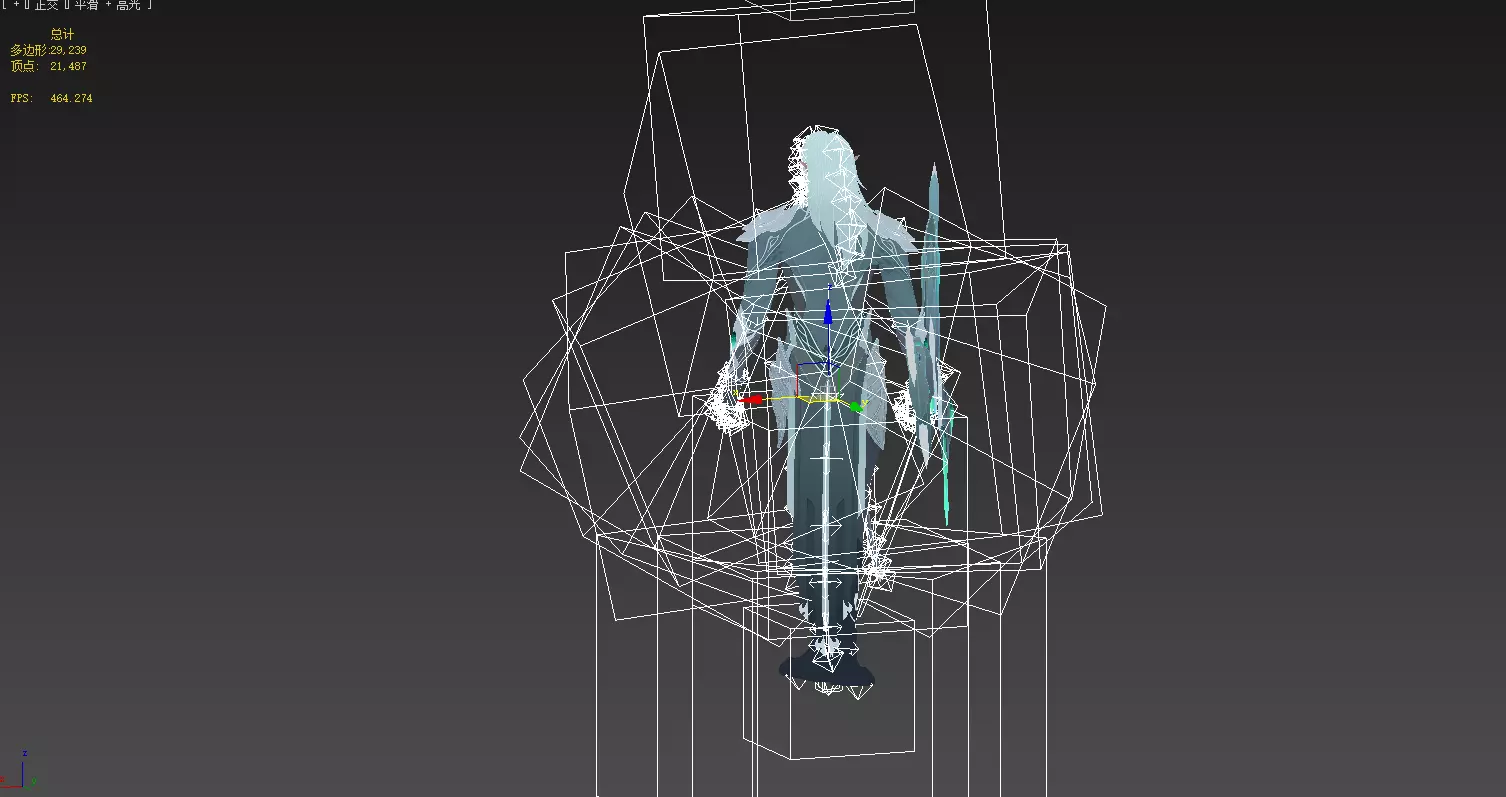Click the red X-axis gizmo arrow
The image size is (1506, 797).
(x=751, y=399)
